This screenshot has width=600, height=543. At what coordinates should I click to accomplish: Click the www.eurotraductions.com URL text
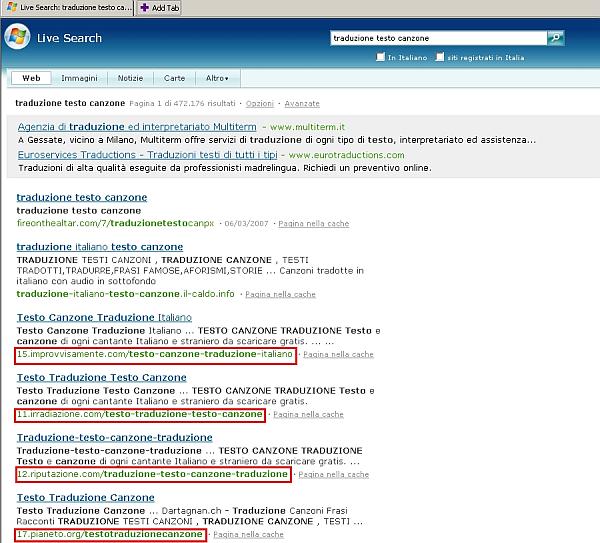pyautogui.click(x=346, y=155)
